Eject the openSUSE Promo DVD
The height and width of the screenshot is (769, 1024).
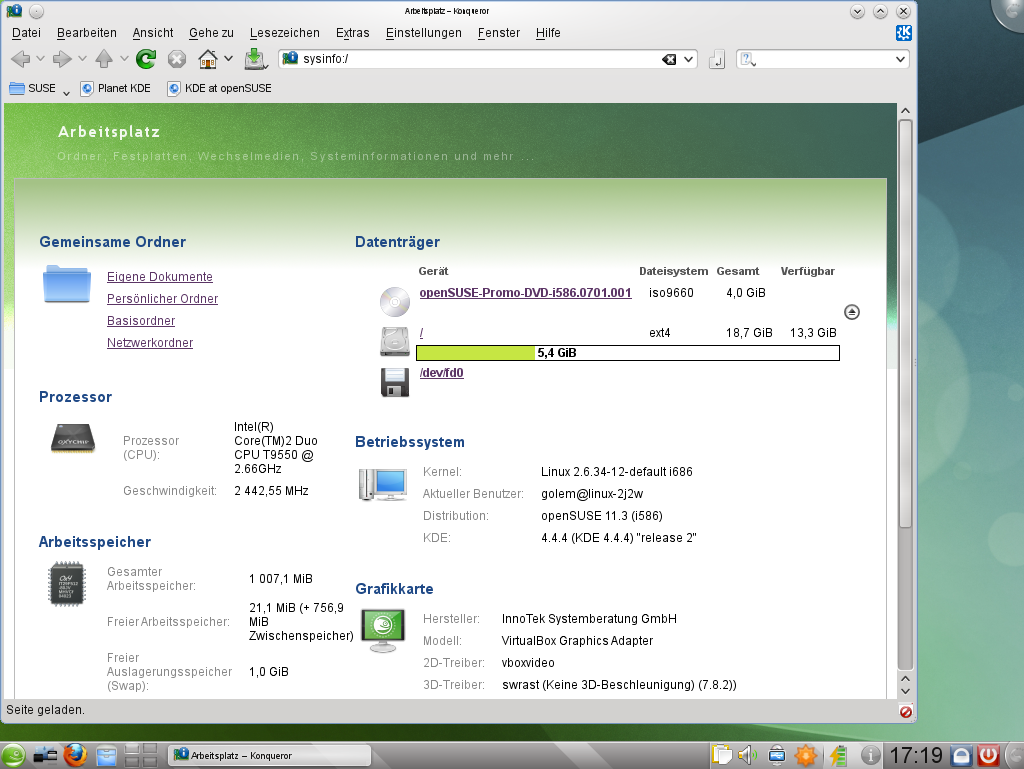coord(851,311)
